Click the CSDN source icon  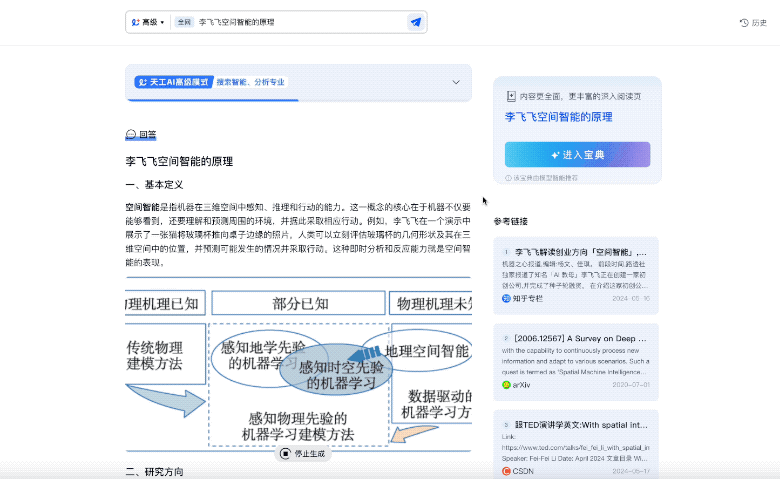click(x=506, y=471)
